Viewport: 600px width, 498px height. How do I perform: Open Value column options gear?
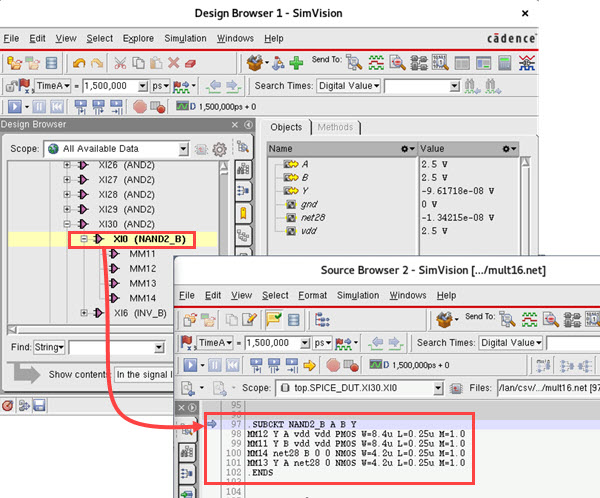point(510,149)
